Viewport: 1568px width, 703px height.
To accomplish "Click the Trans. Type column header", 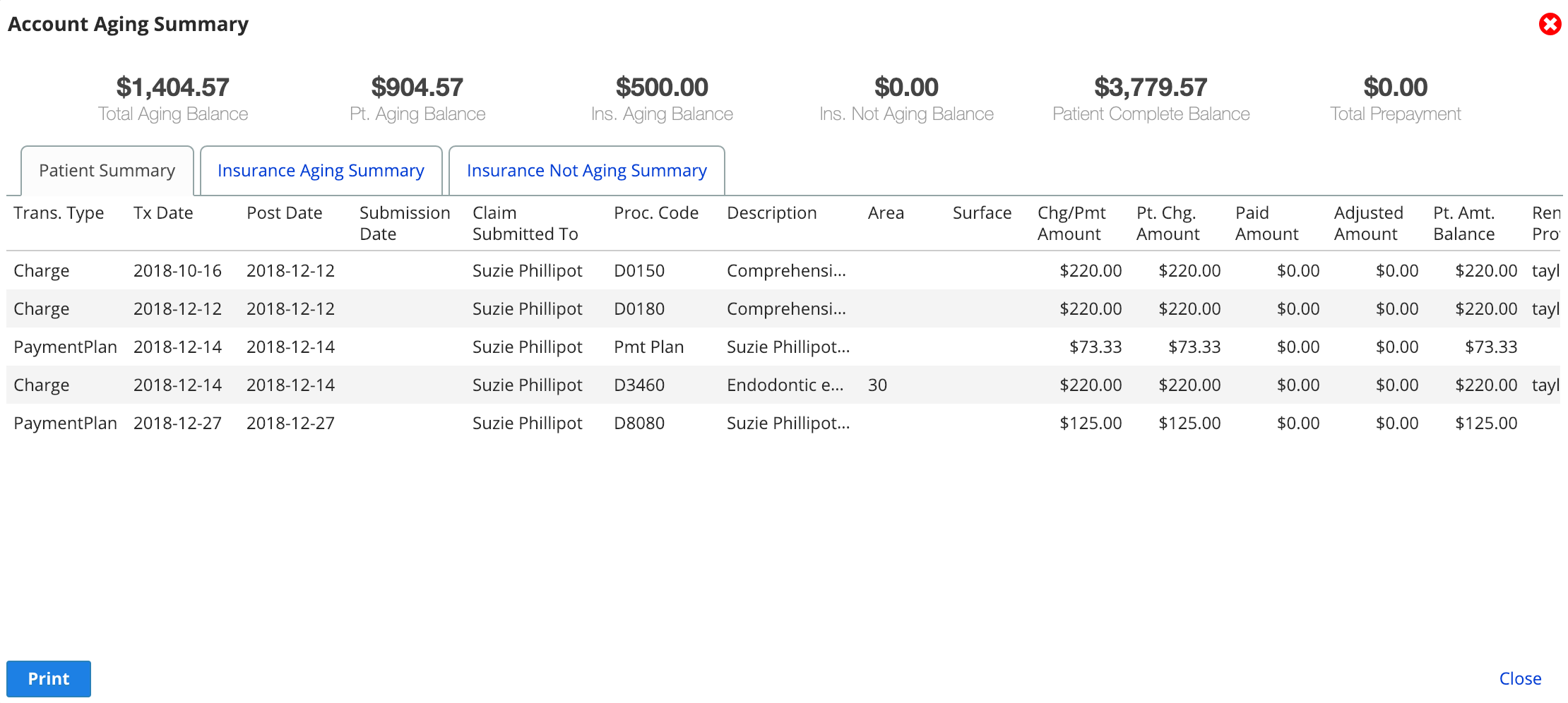I will point(59,213).
